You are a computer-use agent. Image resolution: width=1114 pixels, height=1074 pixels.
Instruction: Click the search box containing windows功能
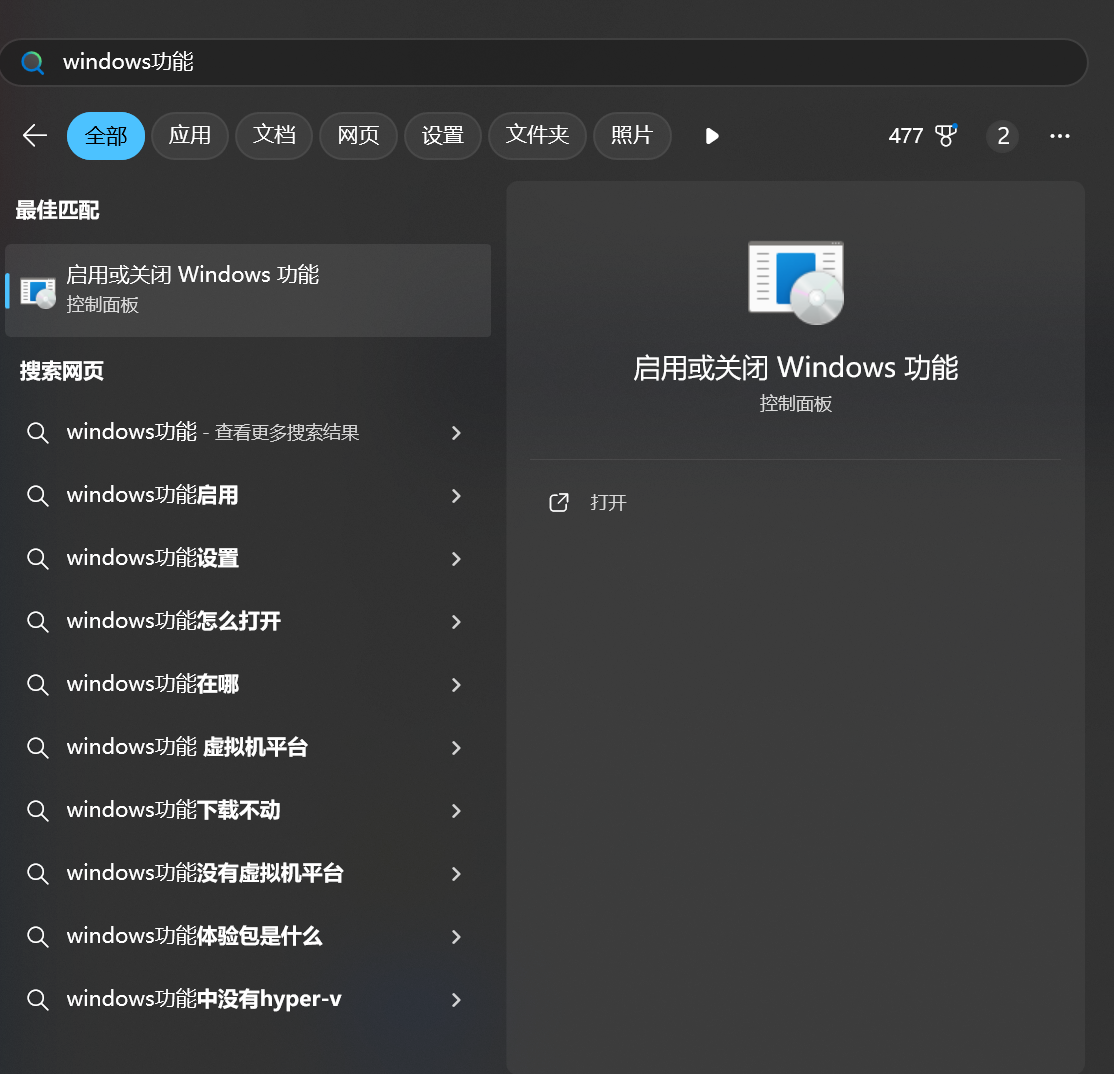click(x=544, y=63)
